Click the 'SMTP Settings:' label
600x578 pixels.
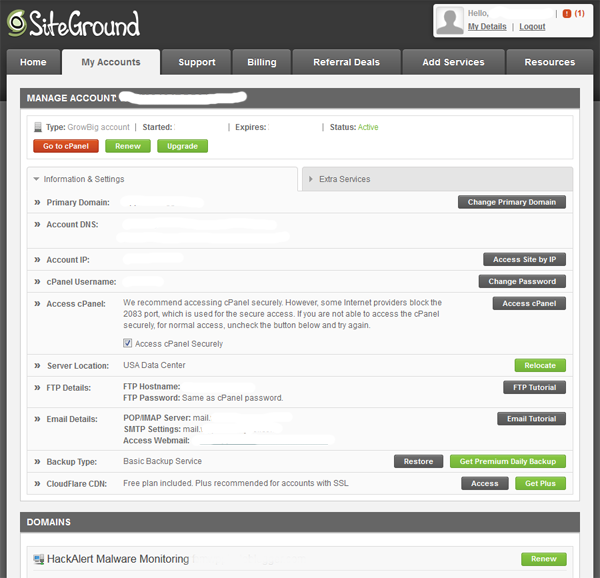click(x=152, y=430)
